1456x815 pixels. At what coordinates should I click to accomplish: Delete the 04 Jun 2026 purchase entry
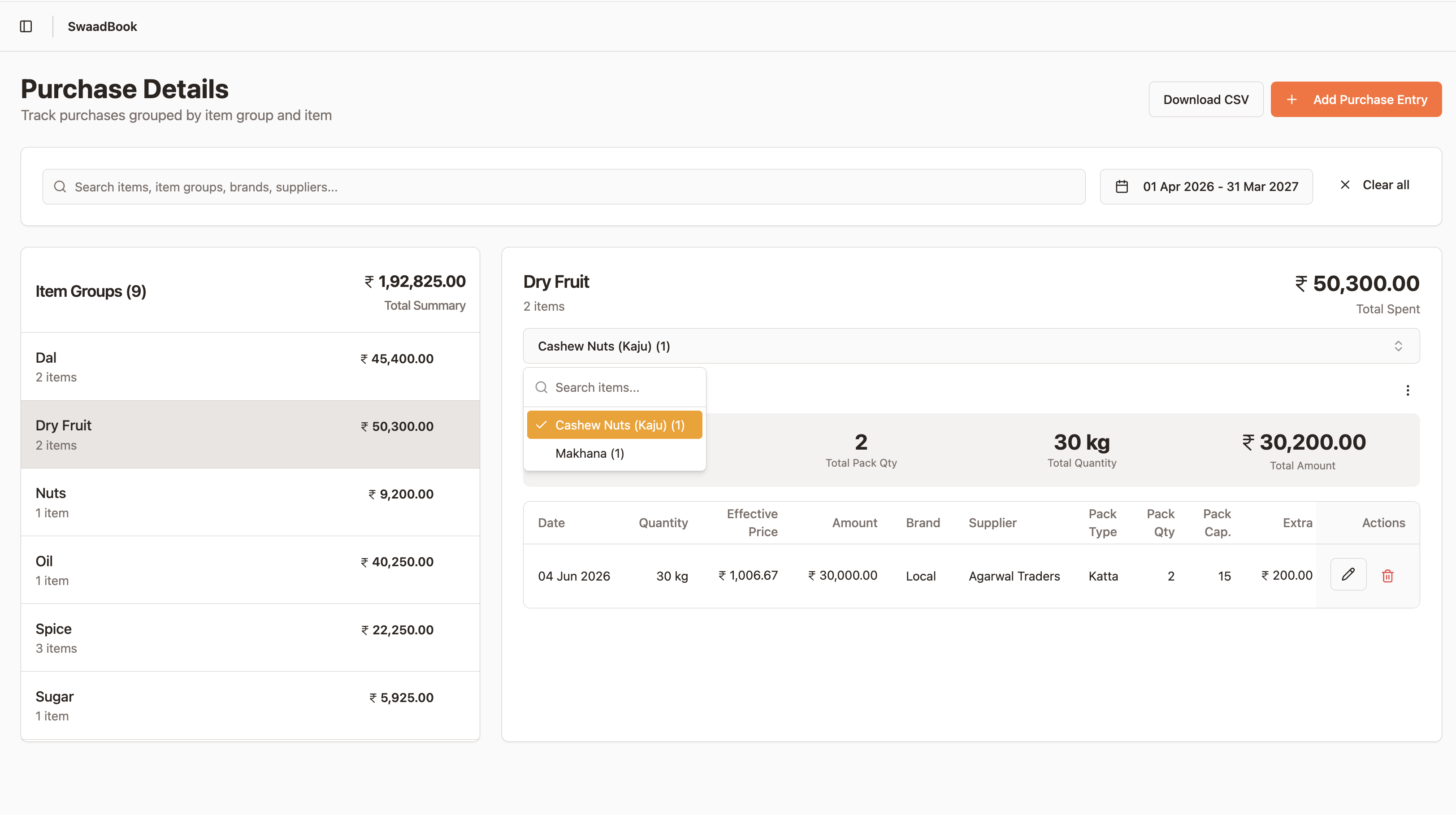tap(1387, 576)
